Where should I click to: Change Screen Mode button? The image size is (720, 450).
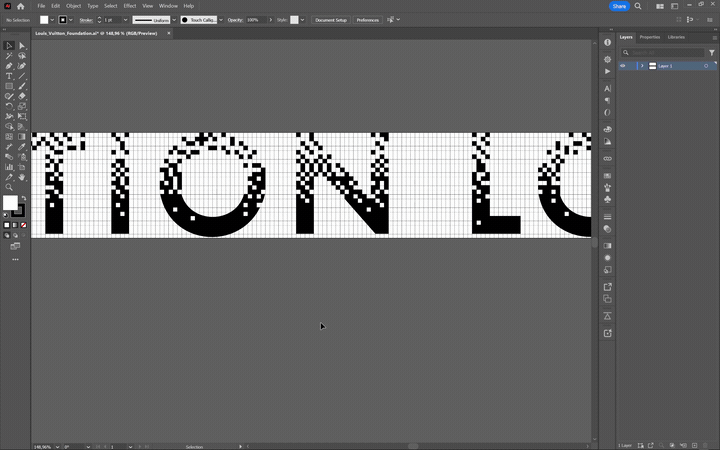pyautogui.click(x=15, y=247)
